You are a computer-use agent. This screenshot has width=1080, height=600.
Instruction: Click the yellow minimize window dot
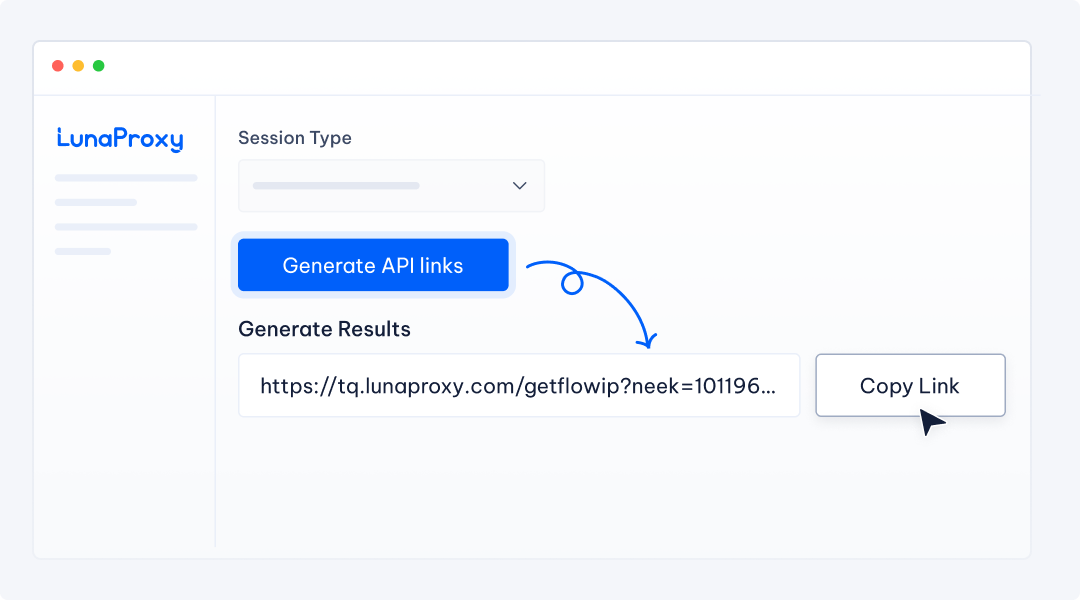(x=78, y=66)
